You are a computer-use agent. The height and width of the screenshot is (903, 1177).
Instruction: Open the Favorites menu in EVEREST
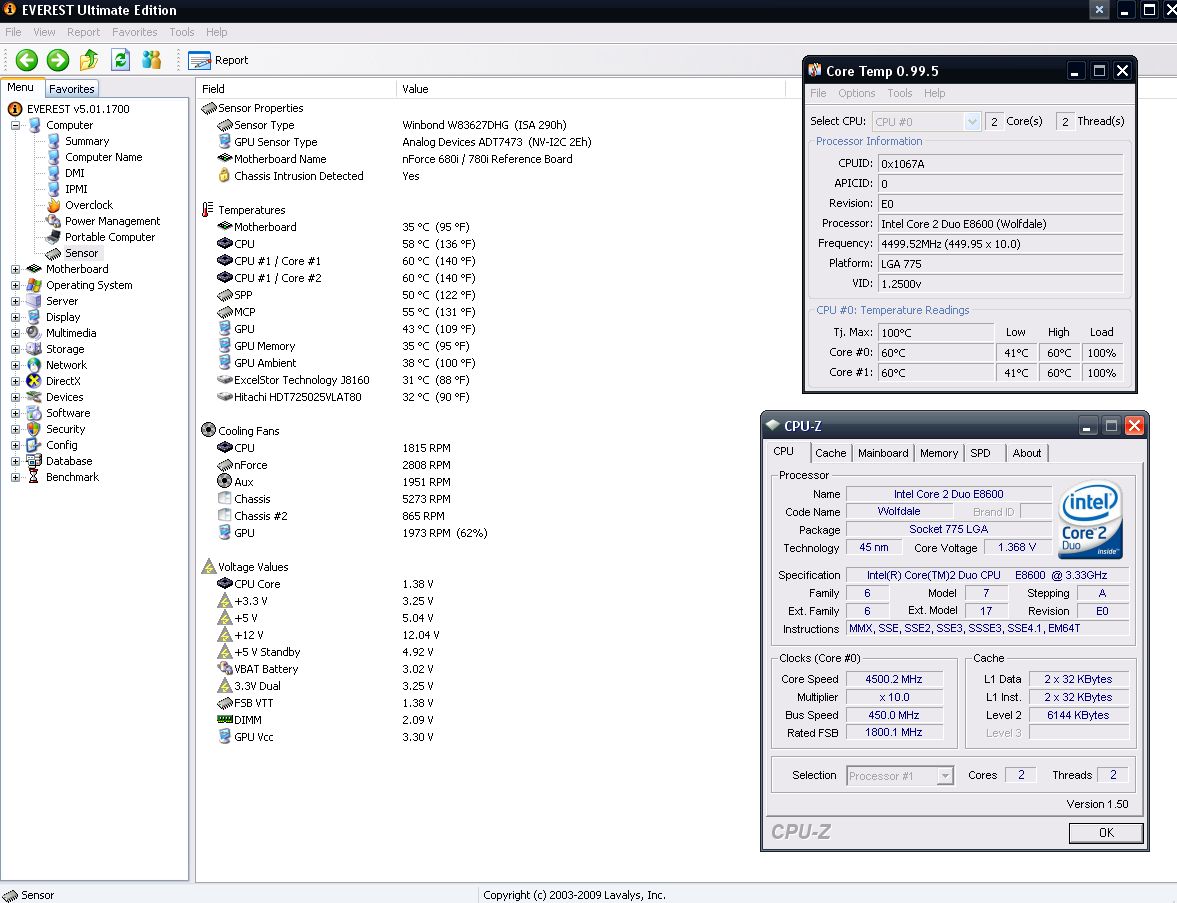tap(134, 32)
